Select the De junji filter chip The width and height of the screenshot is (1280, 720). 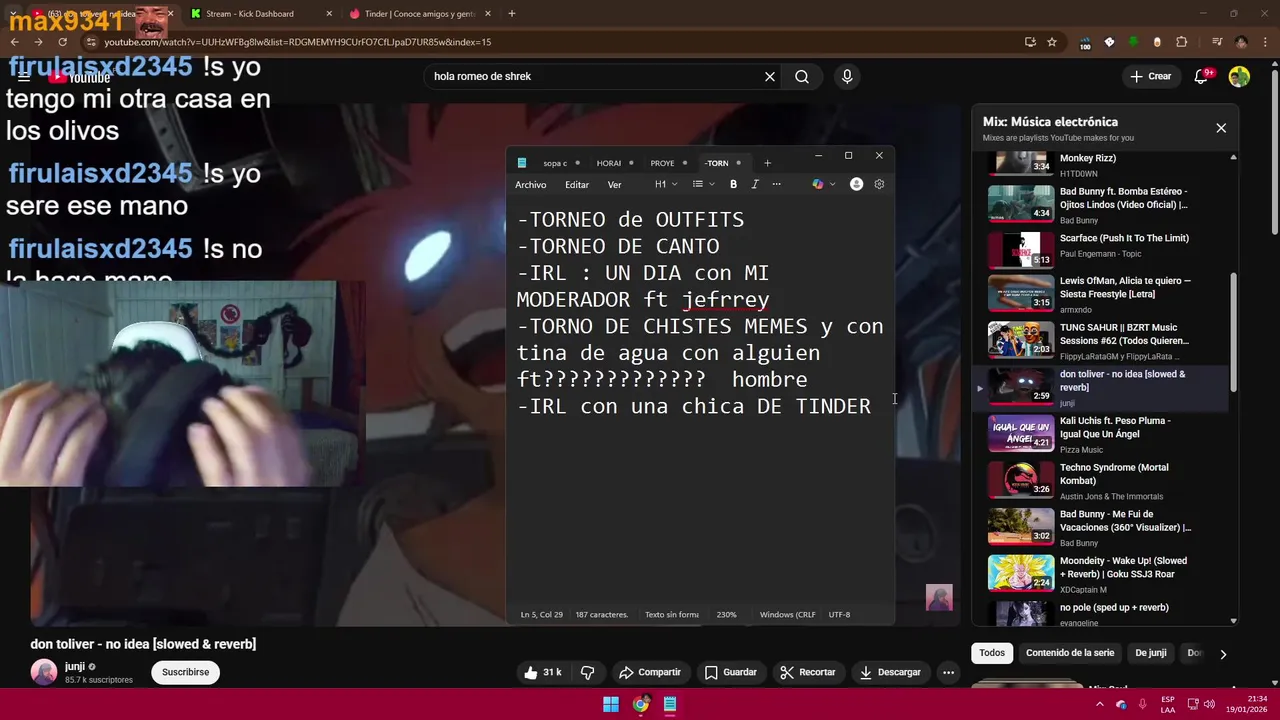pos(1150,653)
